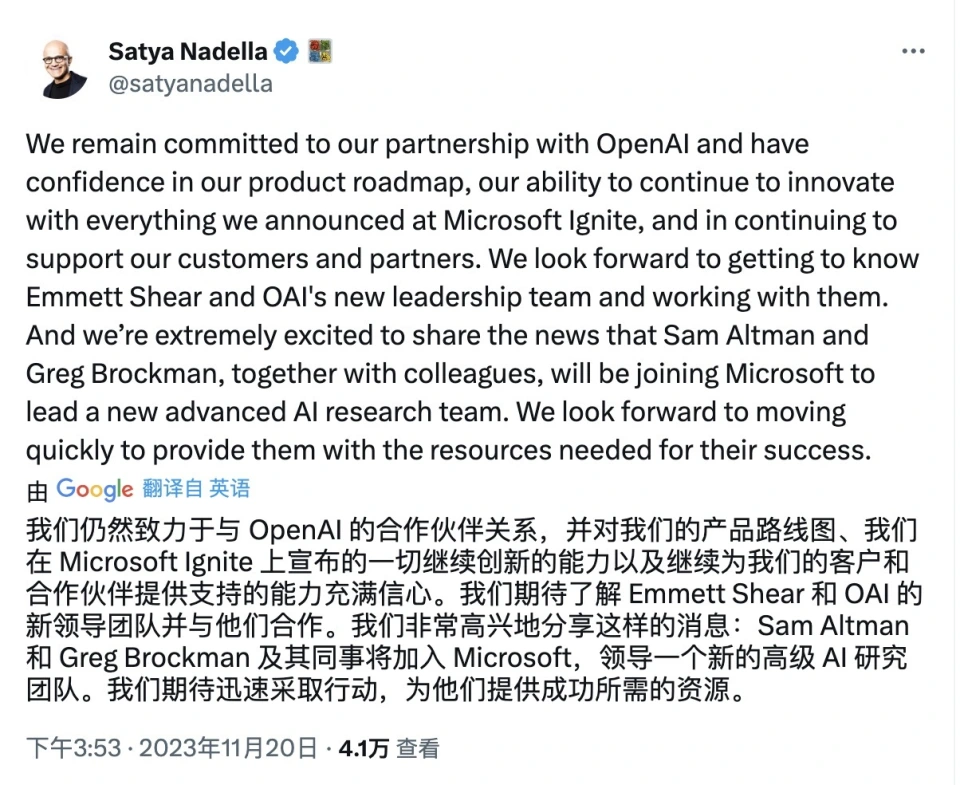
Task: Click the "由" character before the Google logo
Action: pyautogui.click(x=37, y=489)
